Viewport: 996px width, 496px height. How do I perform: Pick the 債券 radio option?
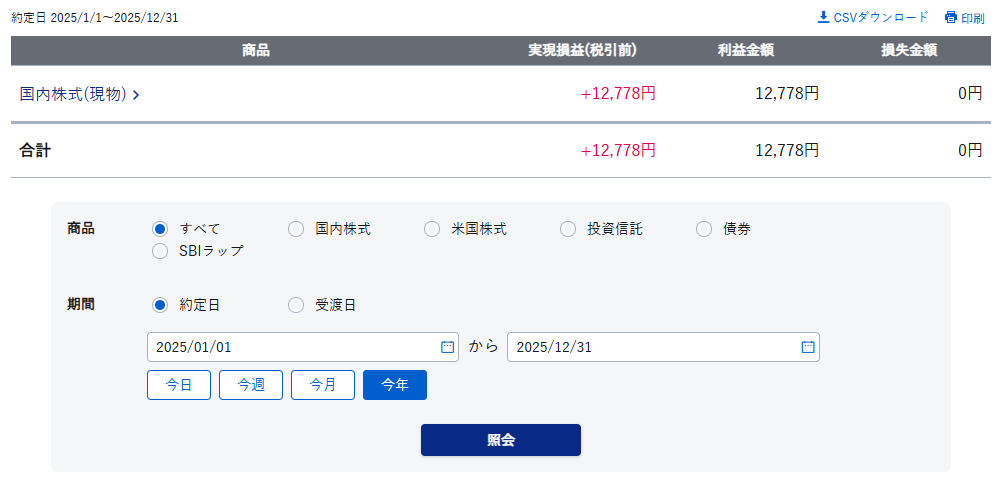point(704,229)
